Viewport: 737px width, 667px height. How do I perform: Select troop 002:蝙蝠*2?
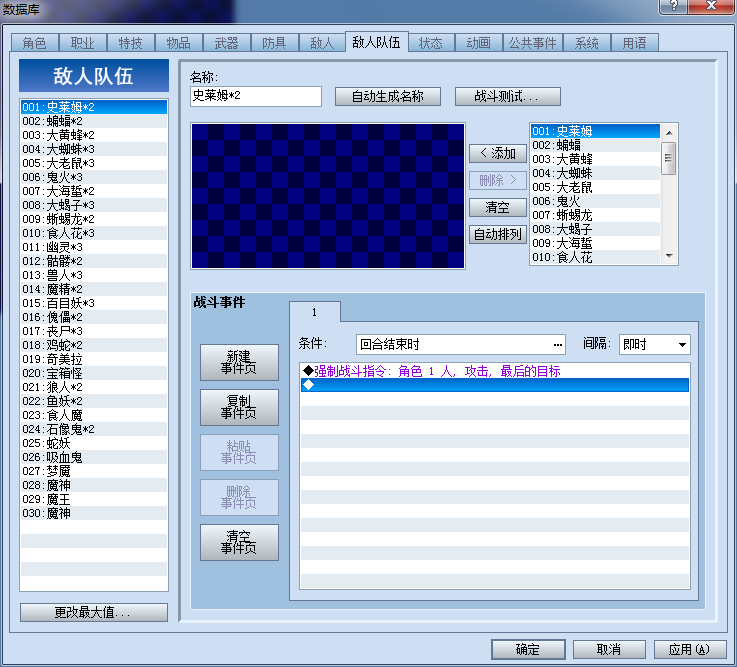(x=94, y=121)
